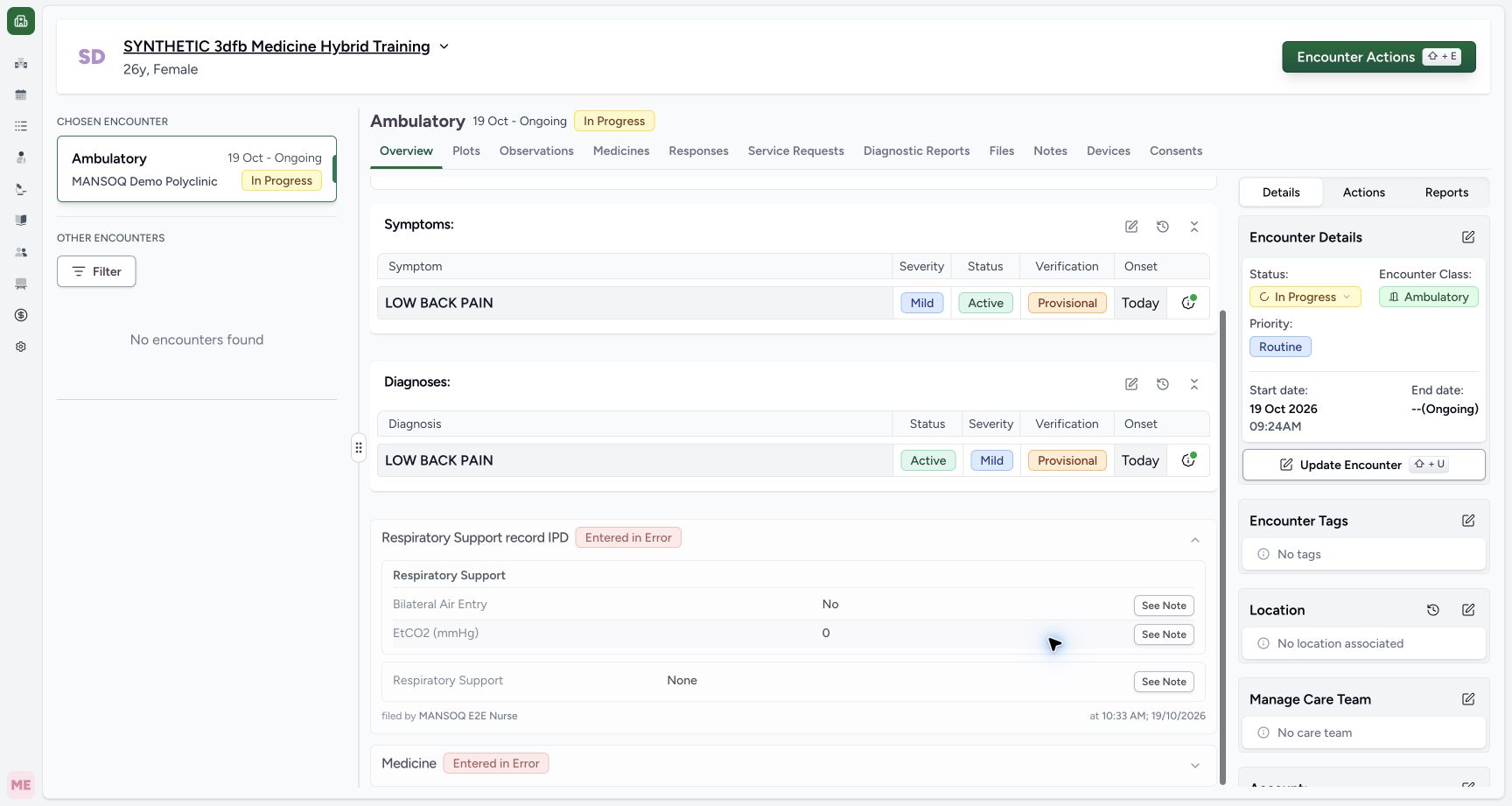Open the patient name link
The image size is (1512, 806).
tap(276, 46)
